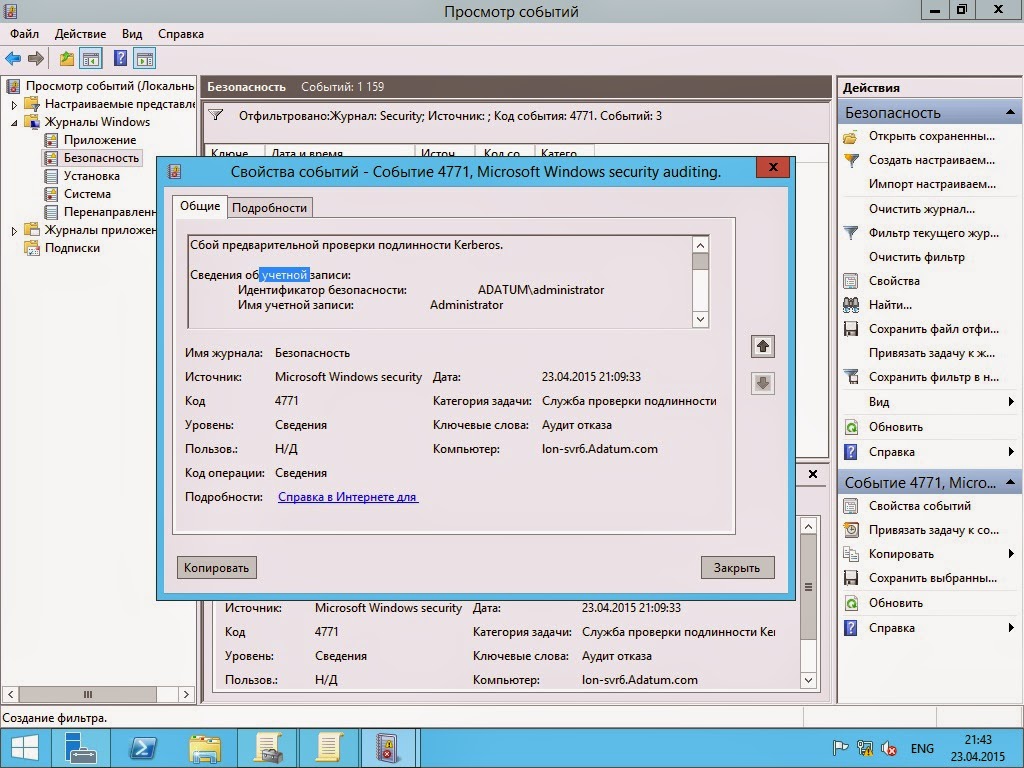Switch to the Подробности tab
The width and height of the screenshot is (1024, 768).
click(x=270, y=208)
